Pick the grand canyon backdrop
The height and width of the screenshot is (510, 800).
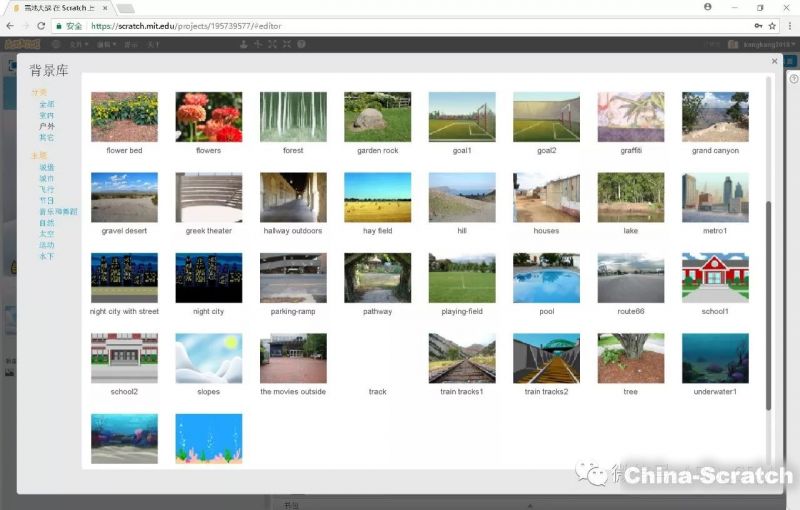coord(715,117)
